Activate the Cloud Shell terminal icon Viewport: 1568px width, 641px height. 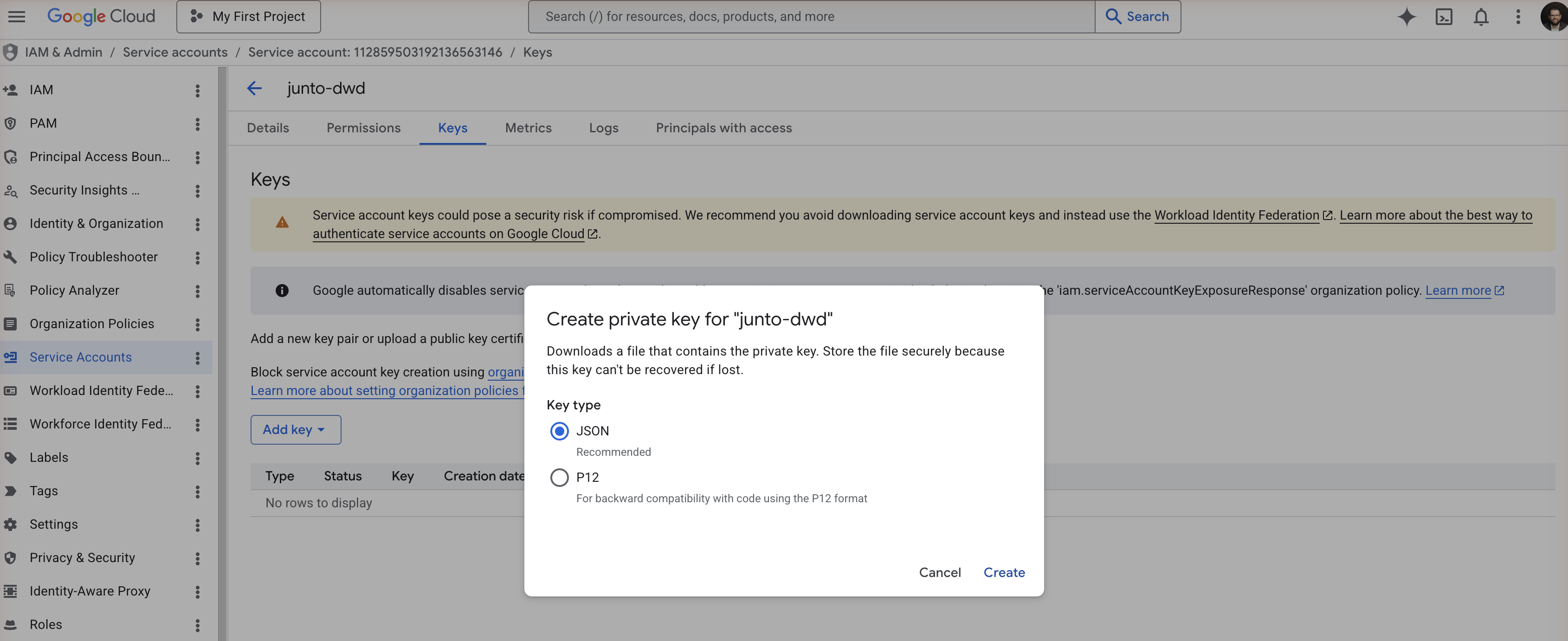(1444, 17)
